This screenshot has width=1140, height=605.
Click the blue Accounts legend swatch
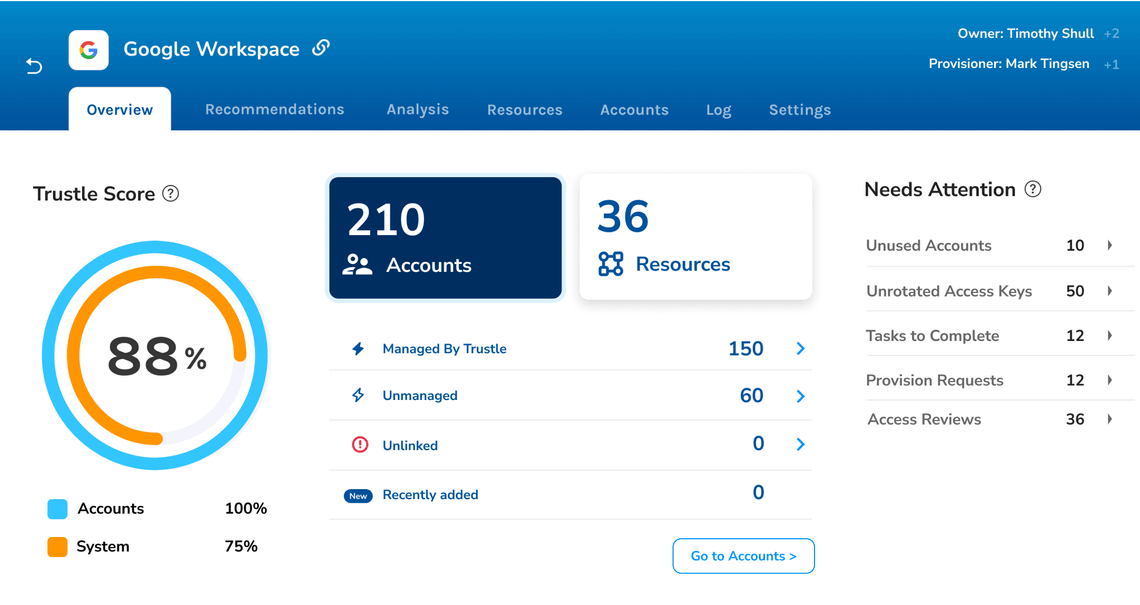point(57,509)
